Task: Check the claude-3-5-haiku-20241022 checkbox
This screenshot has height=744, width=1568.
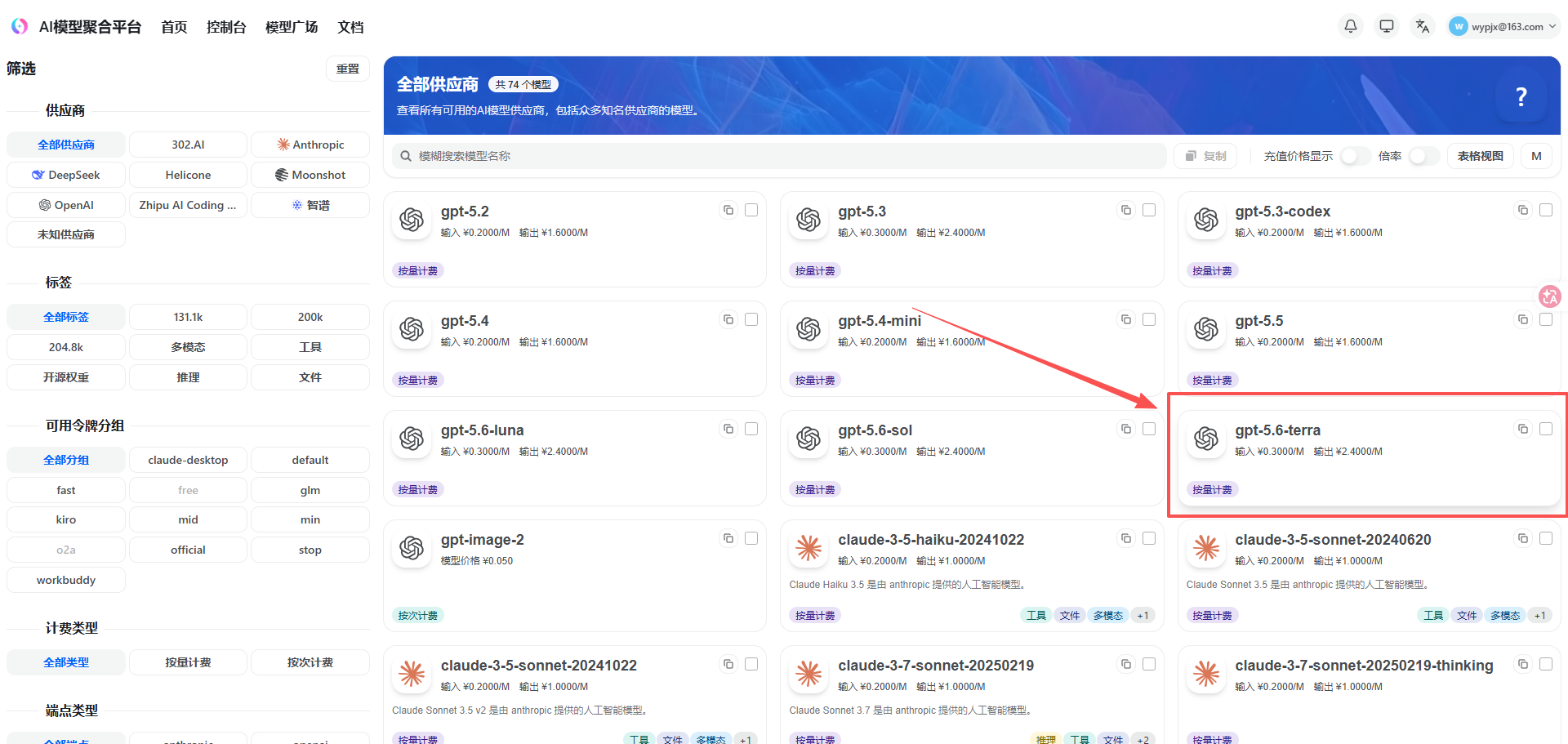Action: point(1149,538)
